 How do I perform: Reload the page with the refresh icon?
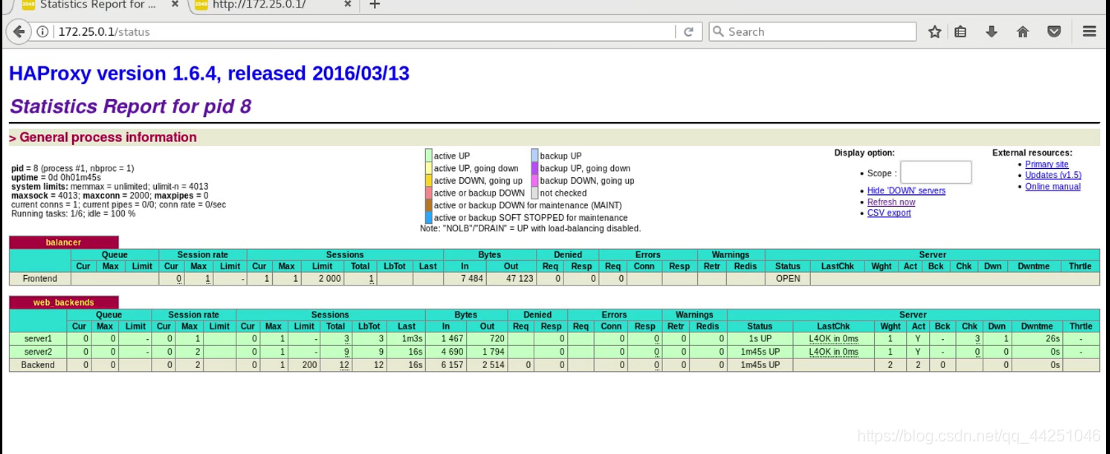pyautogui.click(x=687, y=32)
